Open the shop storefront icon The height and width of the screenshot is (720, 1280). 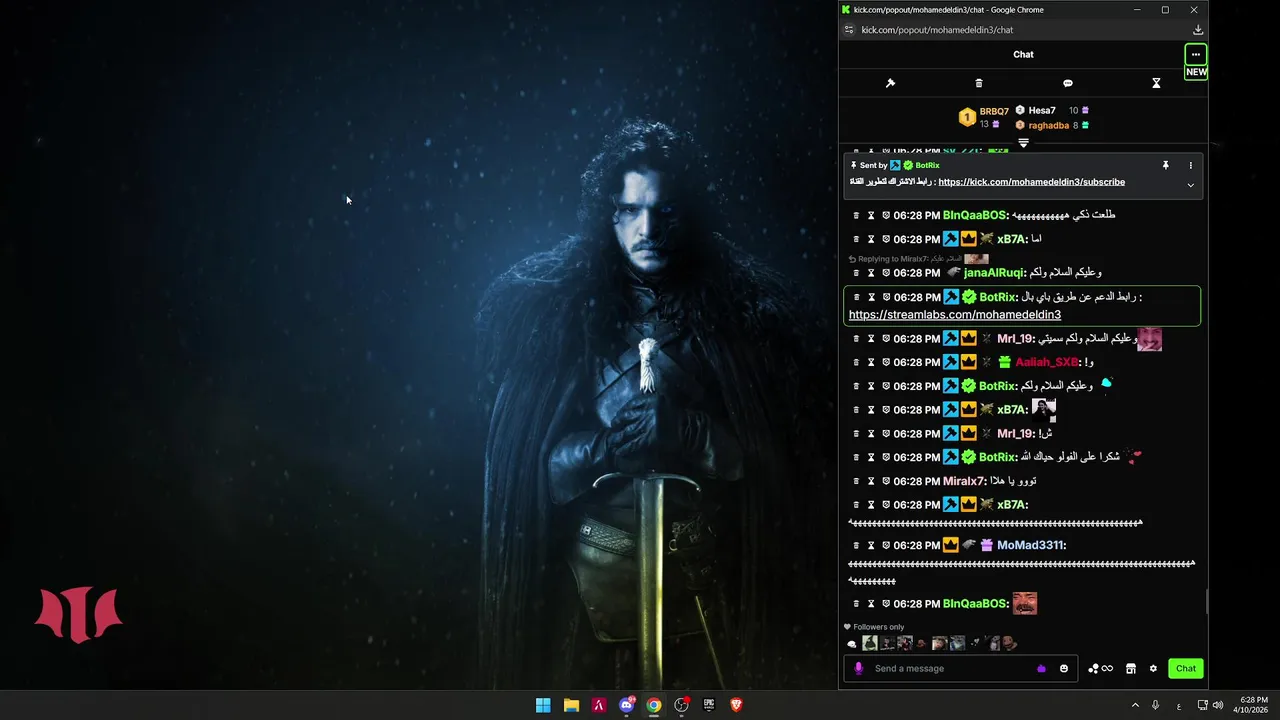coord(1131,668)
